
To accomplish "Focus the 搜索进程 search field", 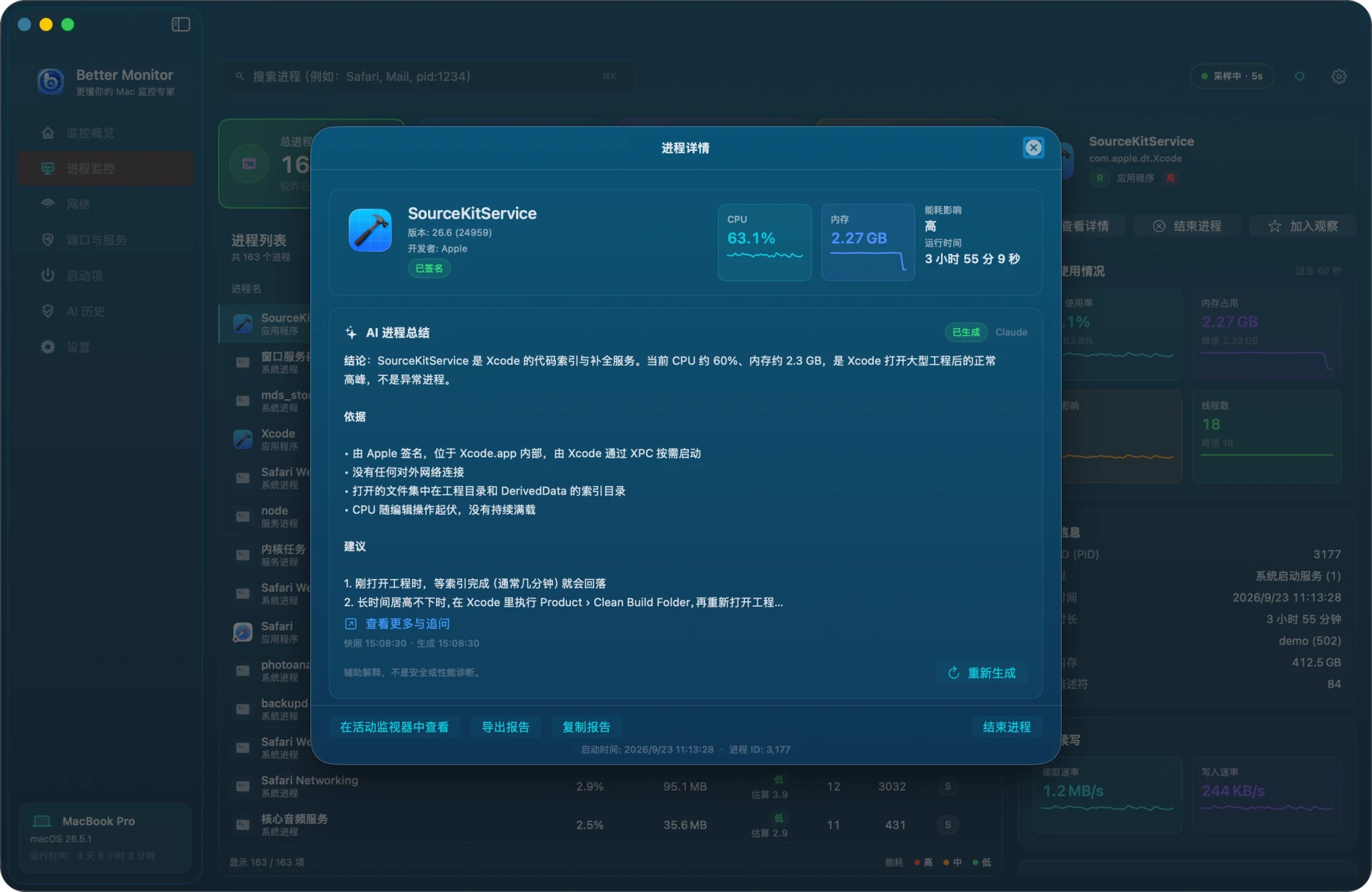I will (x=429, y=76).
